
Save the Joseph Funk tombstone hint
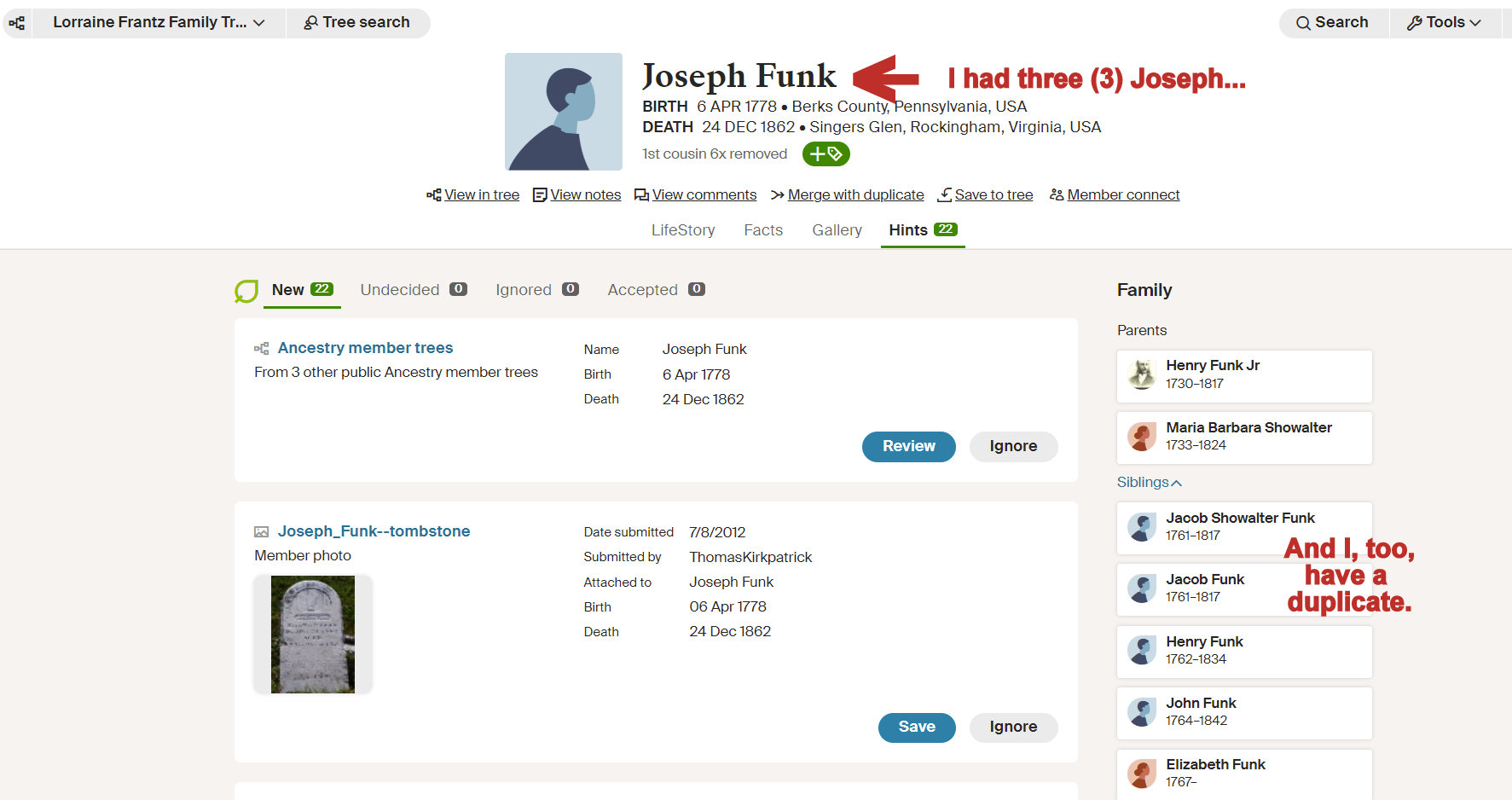[916, 728]
